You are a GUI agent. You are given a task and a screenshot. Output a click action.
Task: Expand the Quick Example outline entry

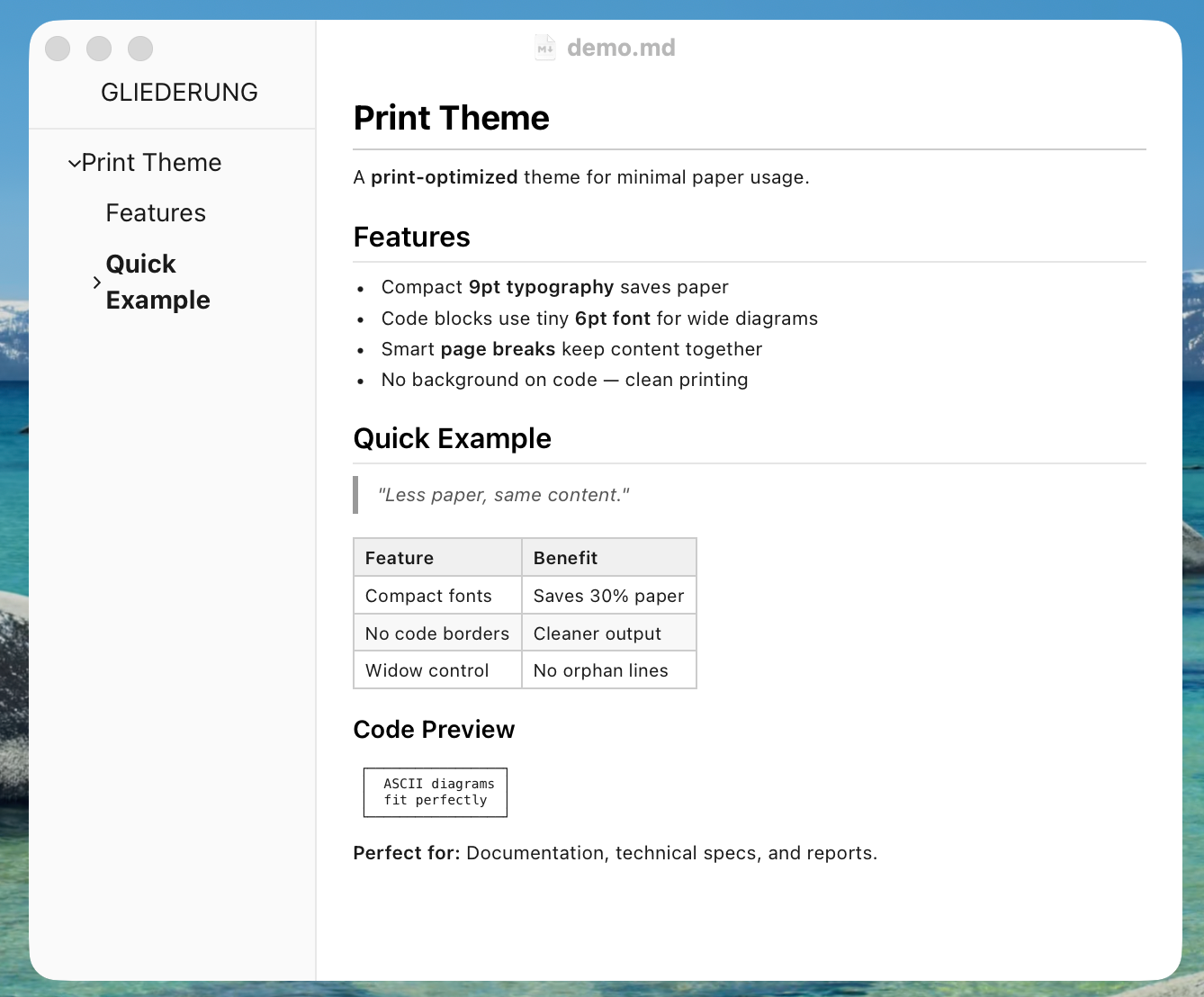(96, 282)
